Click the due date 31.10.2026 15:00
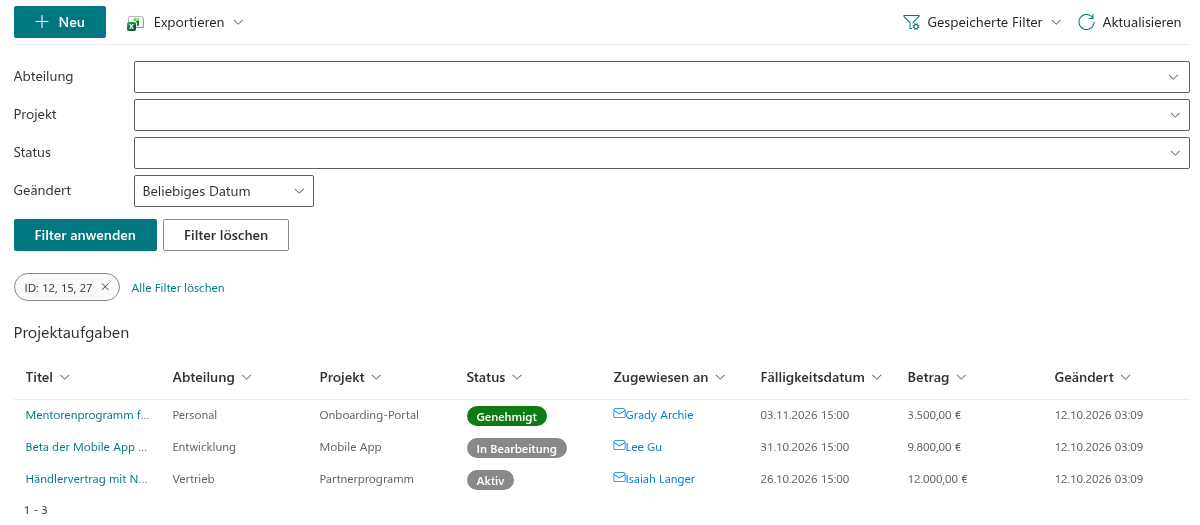The width and height of the screenshot is (1200, 525). click(805, 447)
